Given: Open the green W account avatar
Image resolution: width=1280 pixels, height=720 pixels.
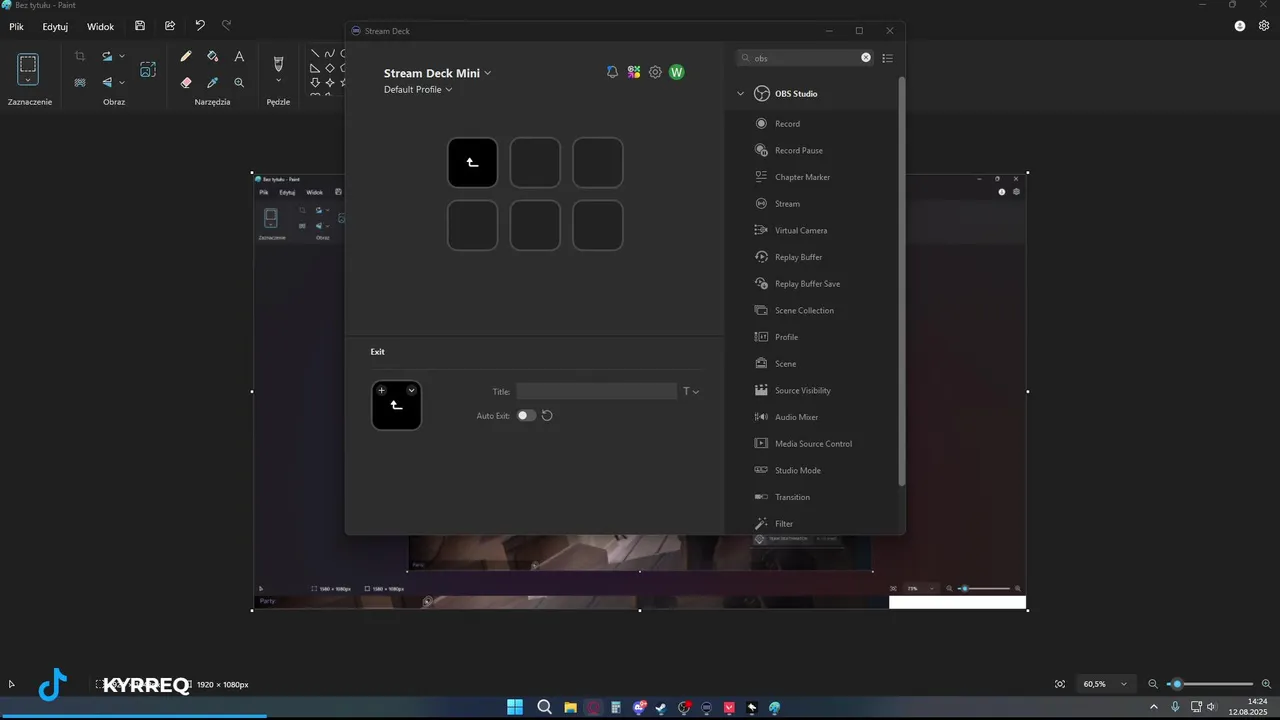Looking at the screenshot, I should point(677,72).
